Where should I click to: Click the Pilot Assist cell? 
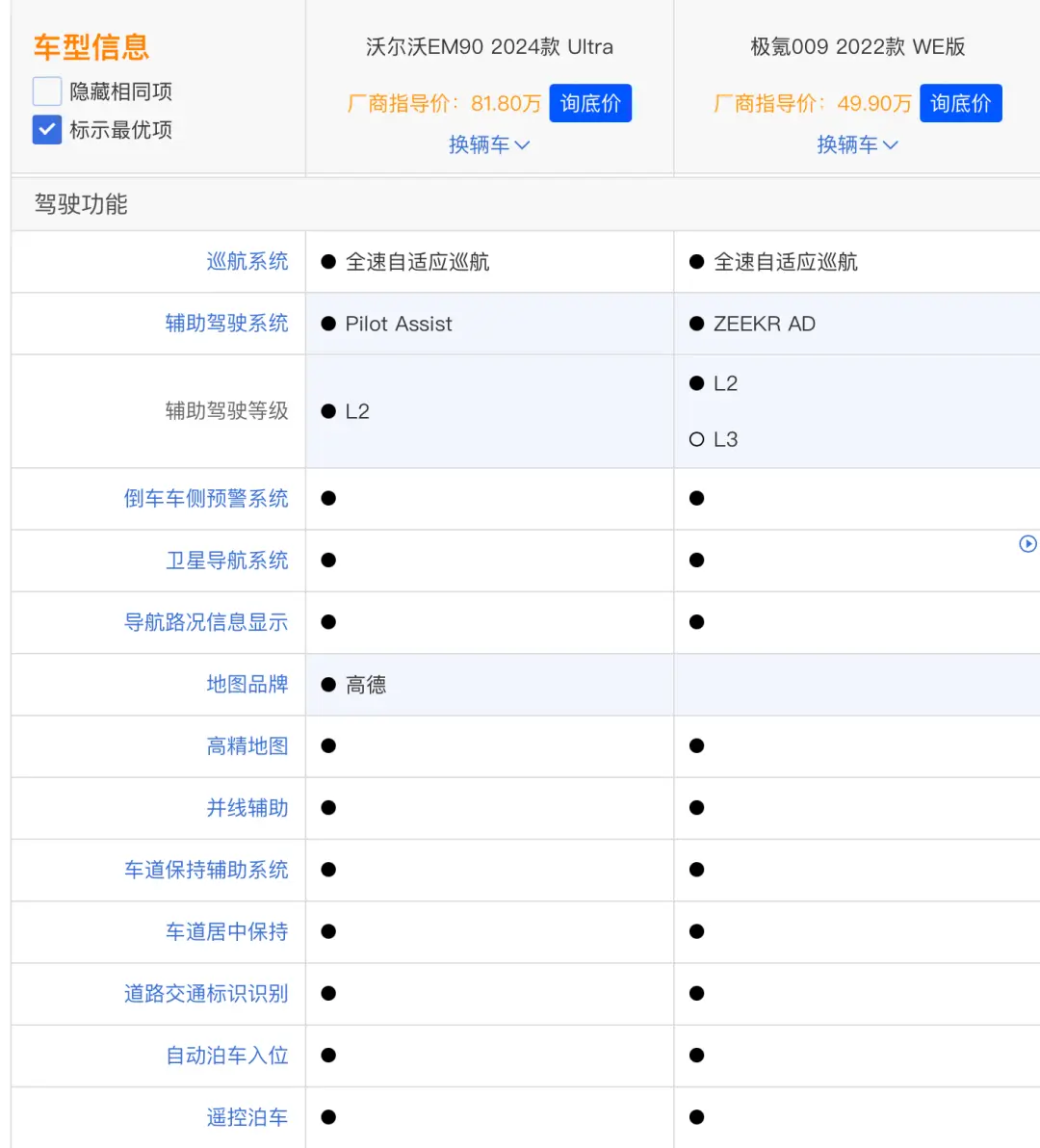[x=489, y=324]
